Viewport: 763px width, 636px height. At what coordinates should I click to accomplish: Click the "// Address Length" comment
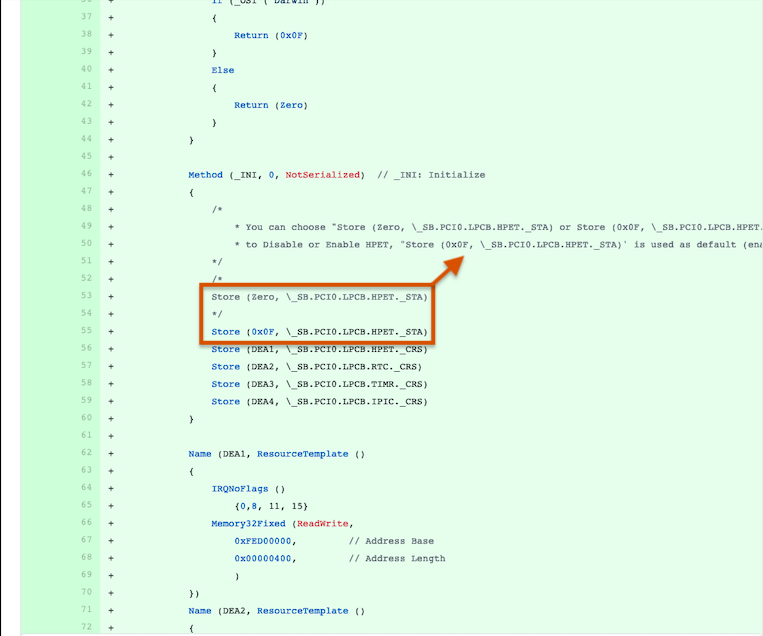pyautogui.click(x=397, y=558)
